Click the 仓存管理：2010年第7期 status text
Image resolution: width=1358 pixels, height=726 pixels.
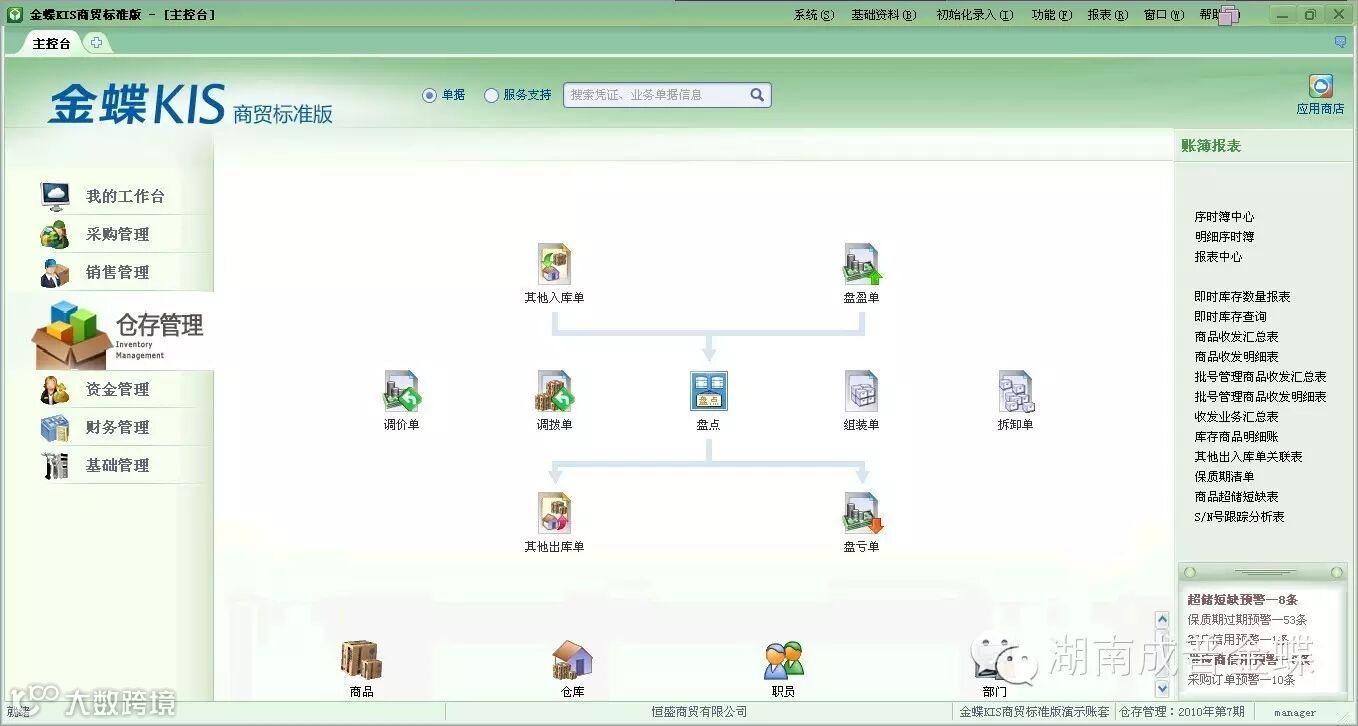(x=1181, y=712)
